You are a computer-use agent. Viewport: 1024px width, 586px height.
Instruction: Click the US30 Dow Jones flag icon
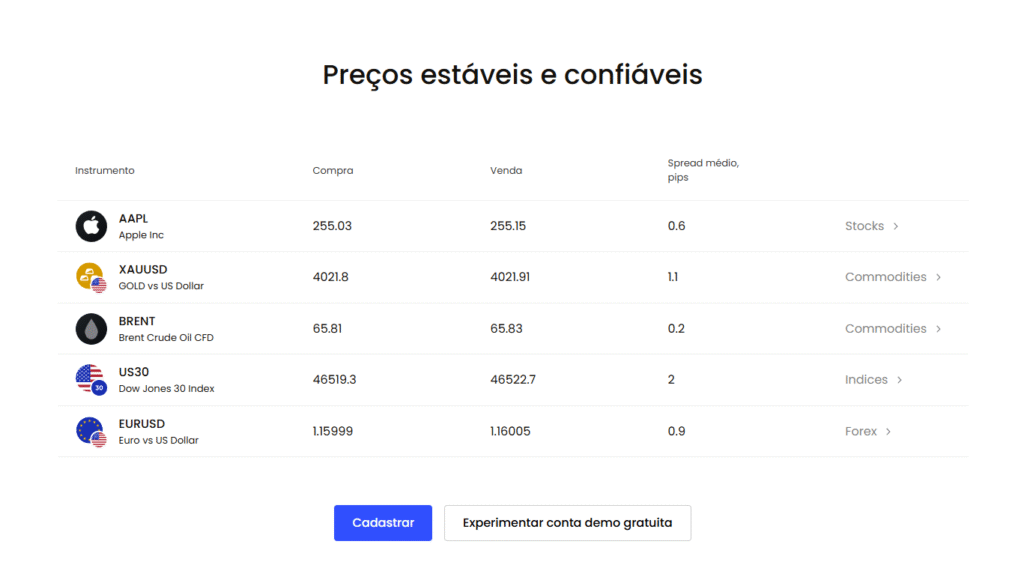88,377
